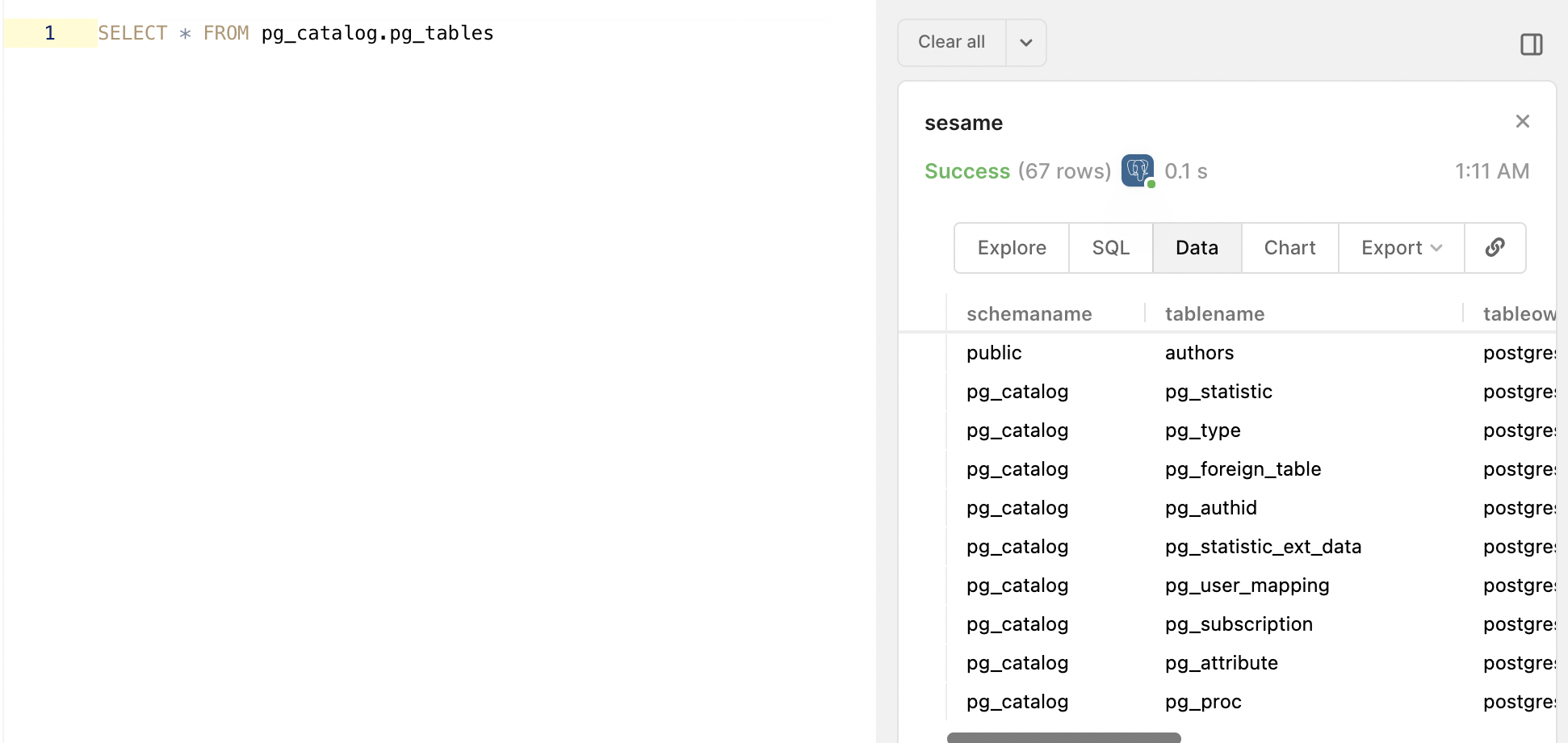Select the Data tab
Screen dimensions: 1568x743
[x=1197, y=247]
